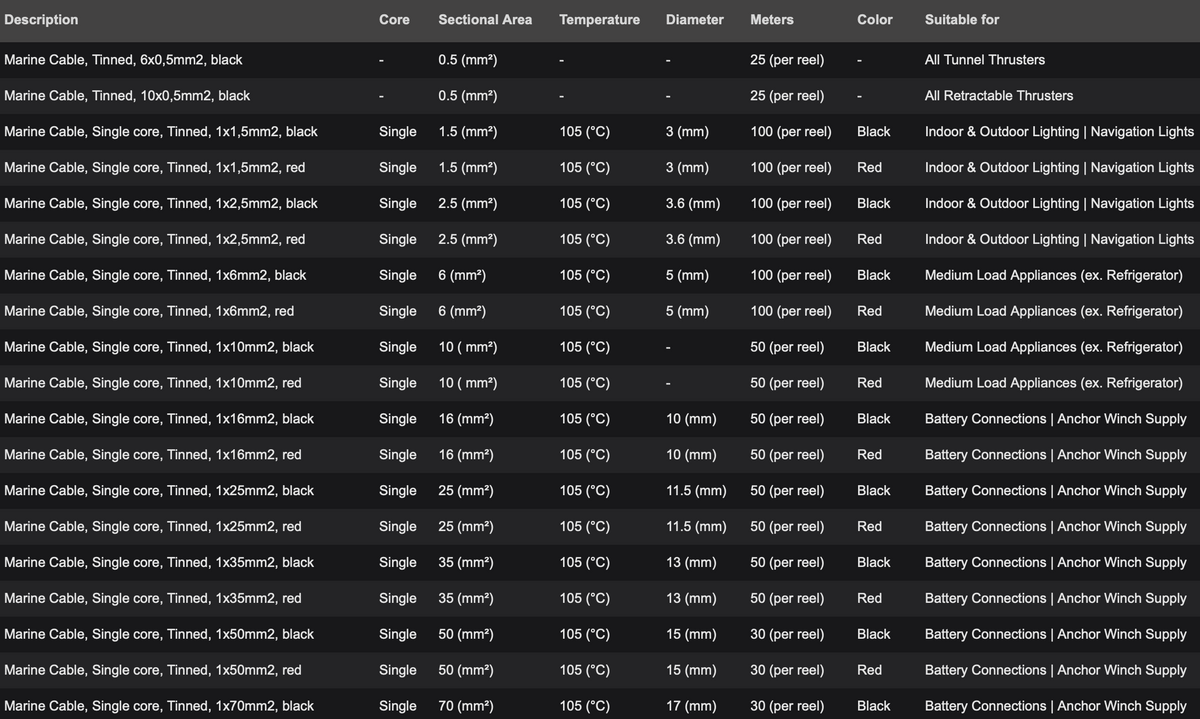Image resolution: width=1200 pixels, height=719 pixels.
Task: Open Single core 1x35mm2 red description
Action: [x=153, y=598]
